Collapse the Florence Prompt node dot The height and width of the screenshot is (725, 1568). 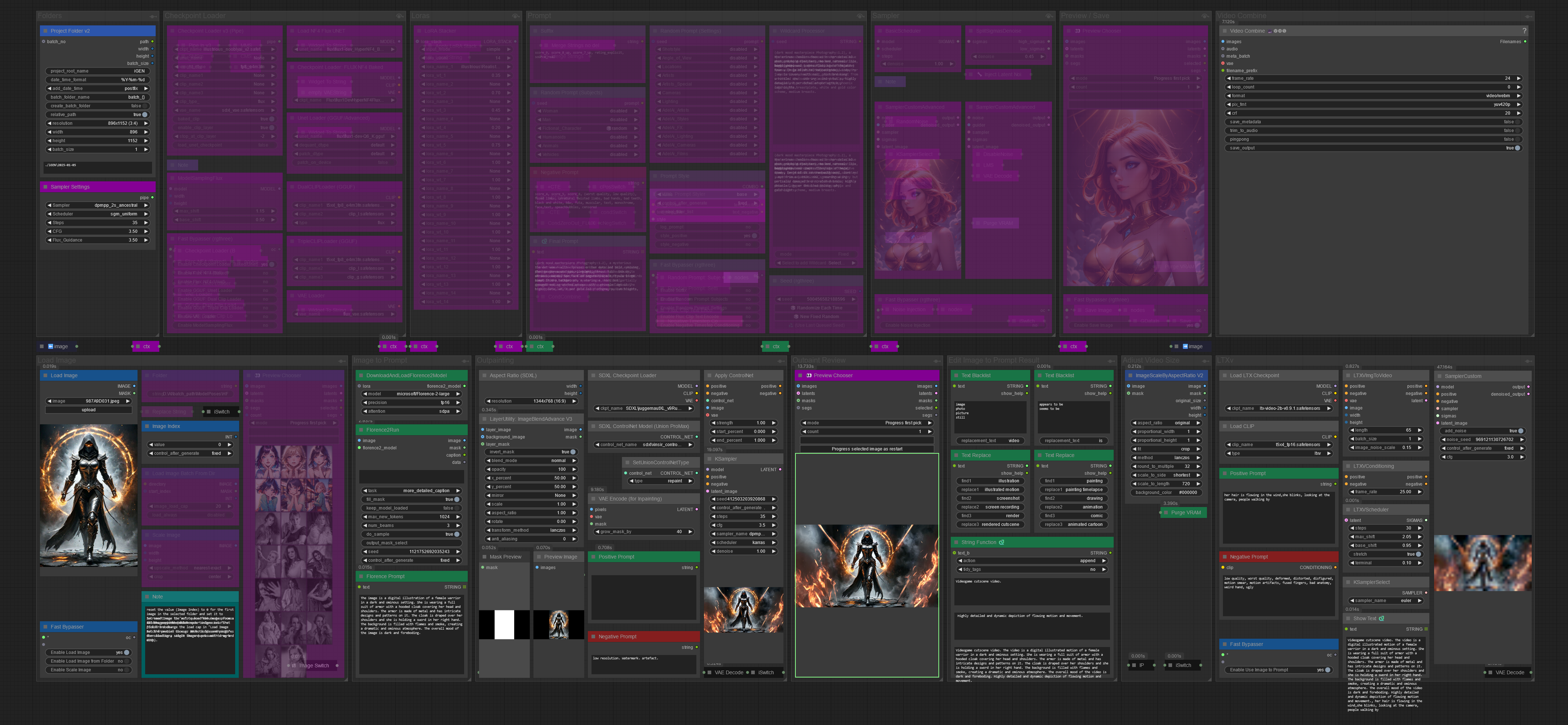click(x=361, y=577)
